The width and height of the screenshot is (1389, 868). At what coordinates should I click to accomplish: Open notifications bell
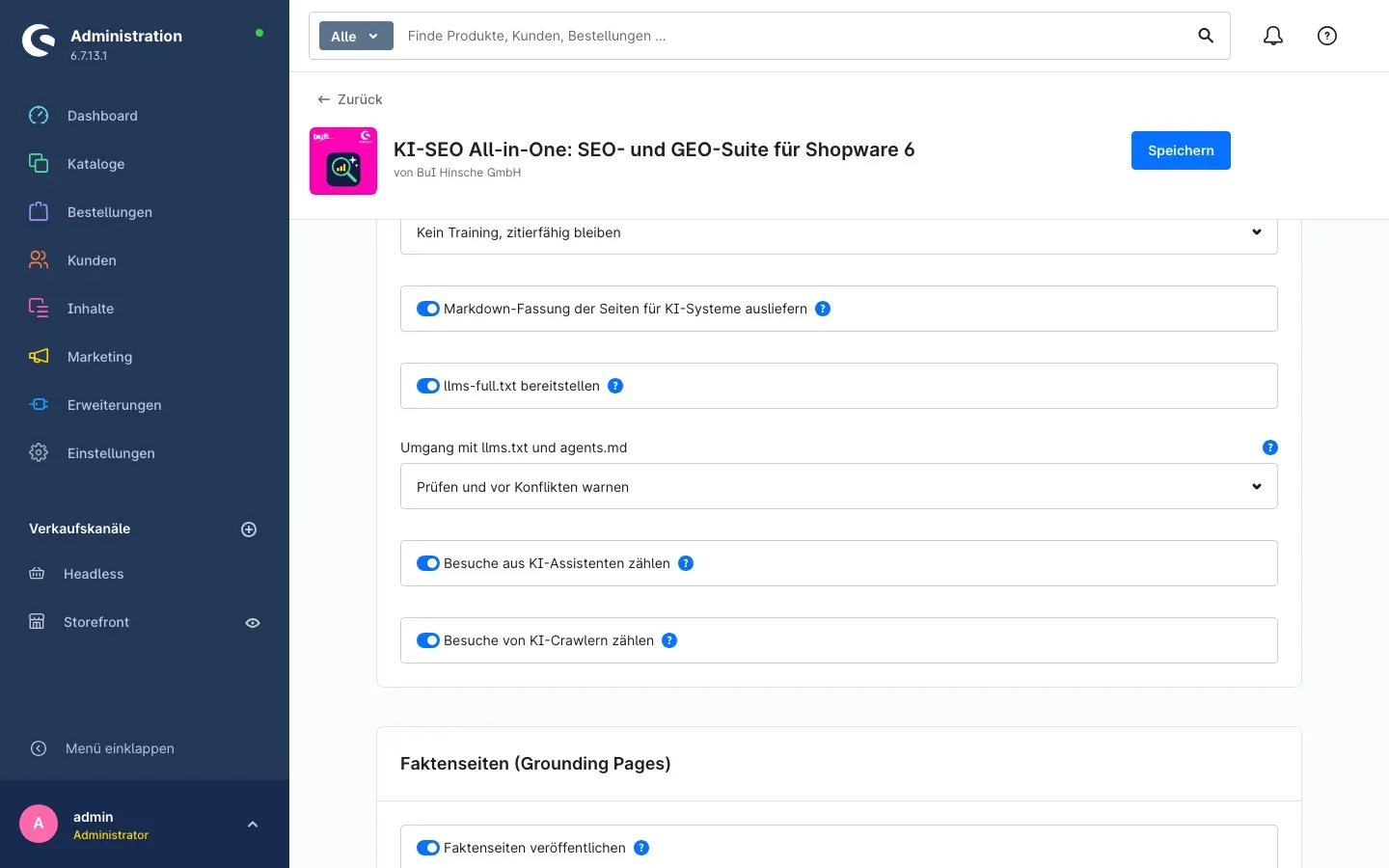click(1273, 36)
